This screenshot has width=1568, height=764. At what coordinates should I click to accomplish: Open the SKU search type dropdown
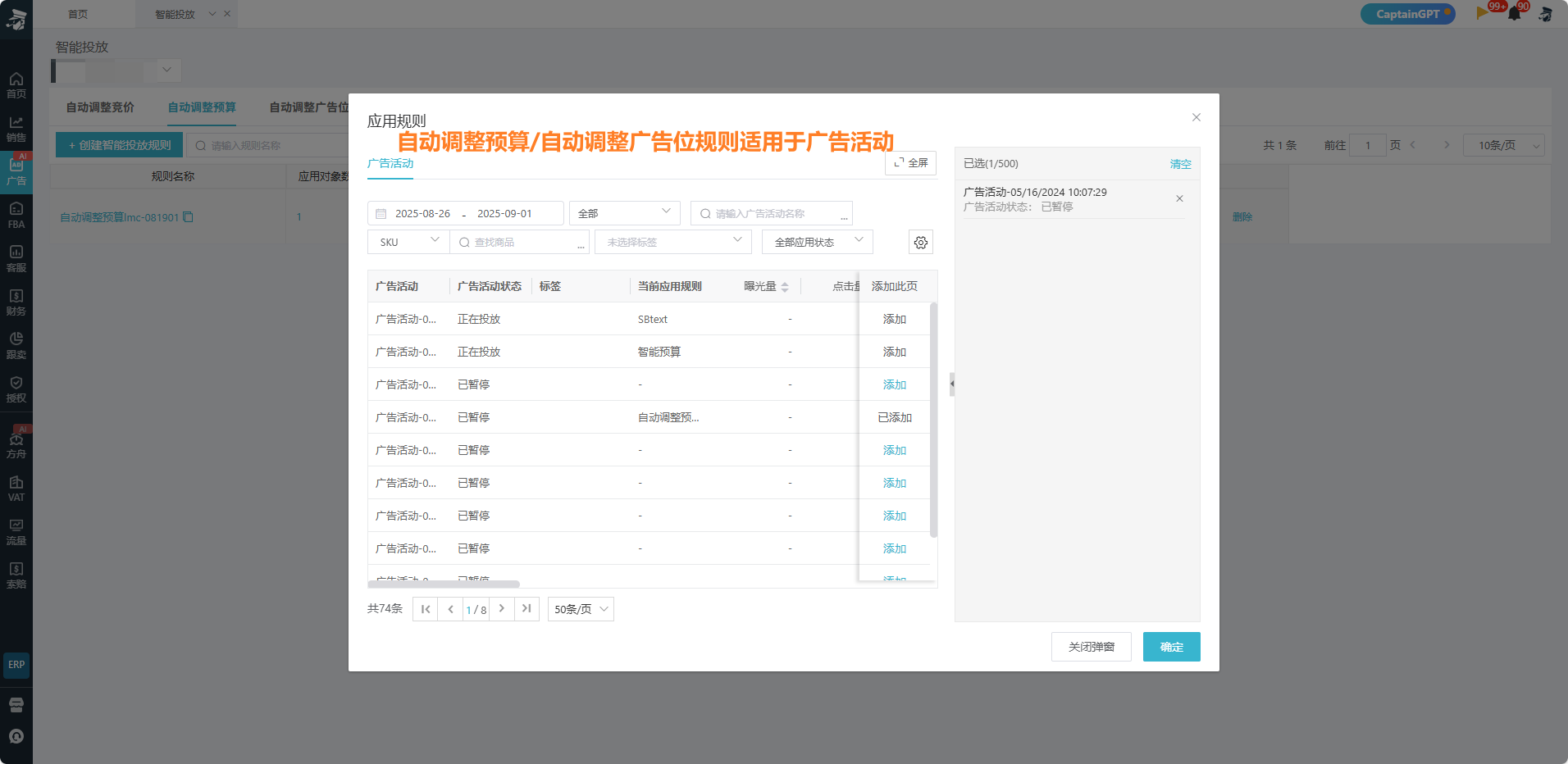[x=408, y=242]
